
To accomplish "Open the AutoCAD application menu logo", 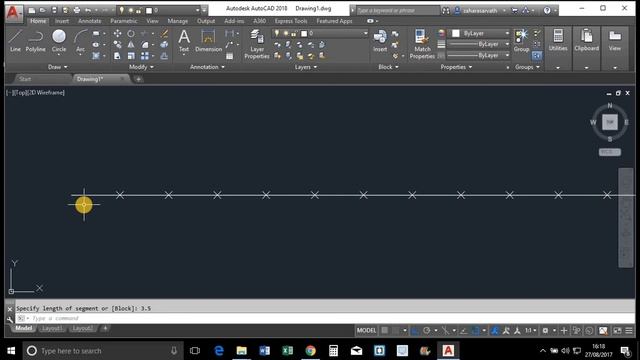I will tap(13, 12).
